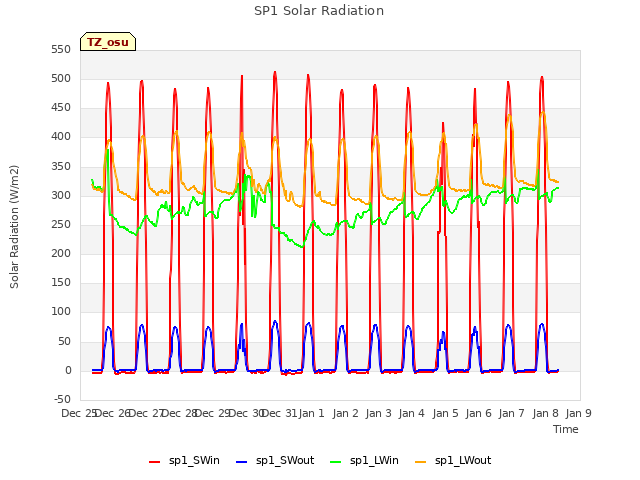Select the sp1_LWout legend label
This screenshot has width=640, height=480.
pyautogui.click(x=463, y=460)
